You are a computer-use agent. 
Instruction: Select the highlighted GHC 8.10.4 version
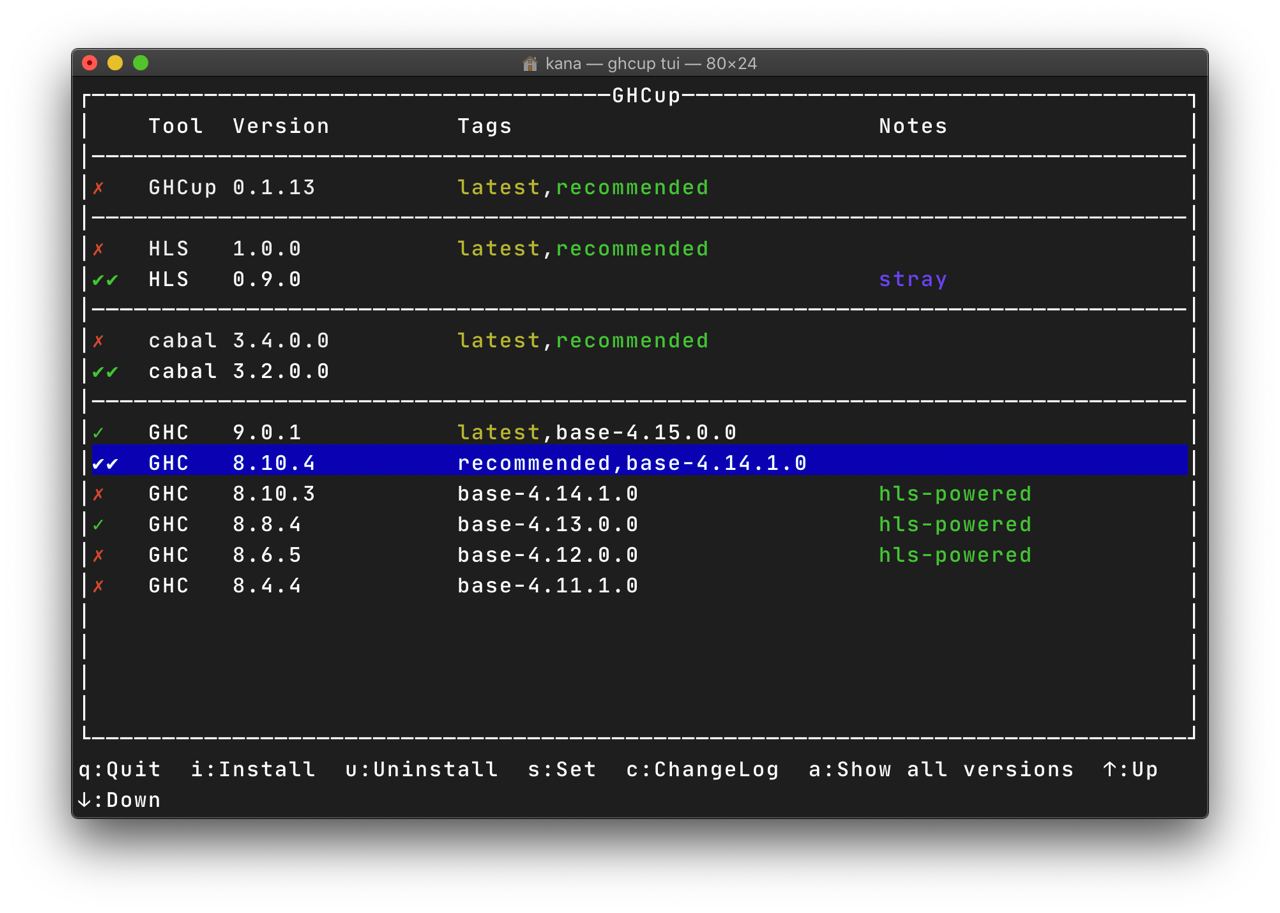tap(274, 463)
